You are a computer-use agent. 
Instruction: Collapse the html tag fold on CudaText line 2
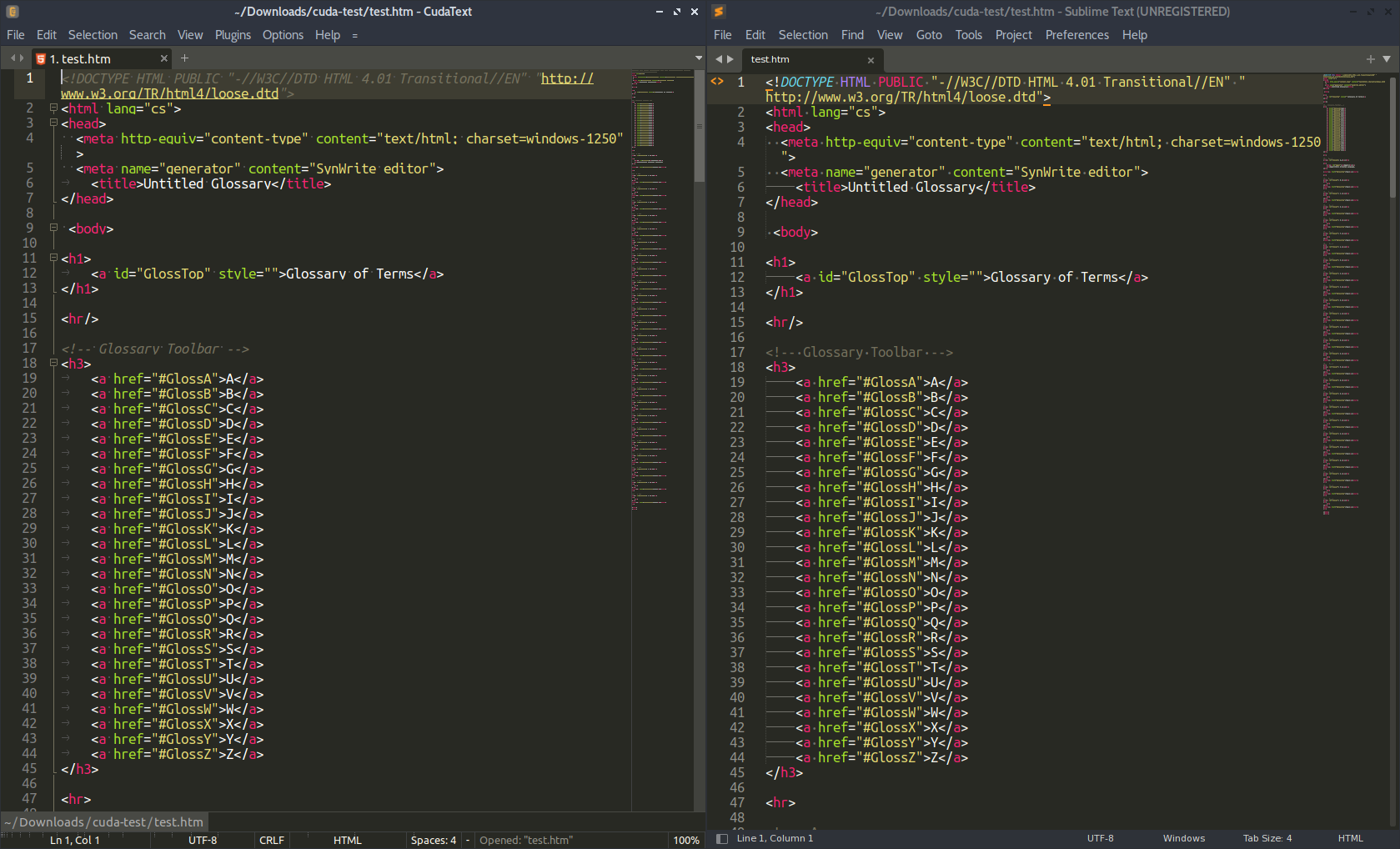click(53, 108)
